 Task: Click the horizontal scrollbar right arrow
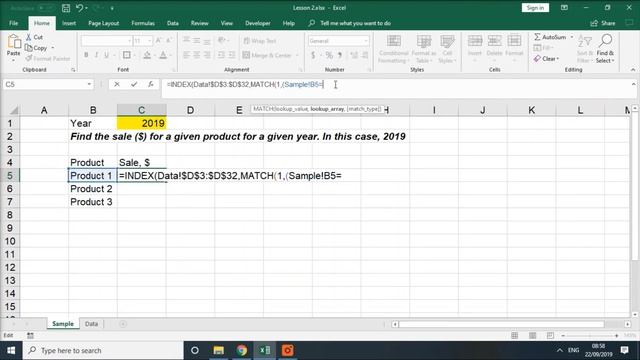[x=627, y=324]
